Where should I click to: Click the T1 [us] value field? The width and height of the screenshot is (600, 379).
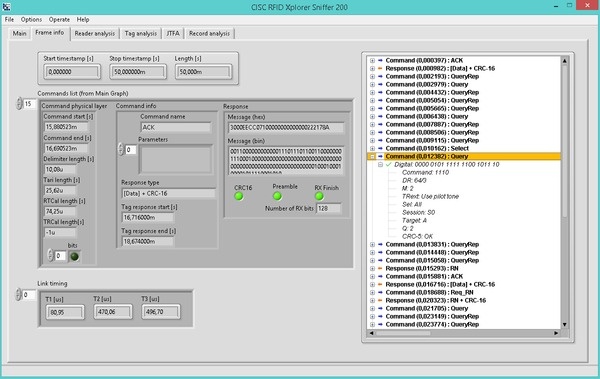(x=65, y=312)
